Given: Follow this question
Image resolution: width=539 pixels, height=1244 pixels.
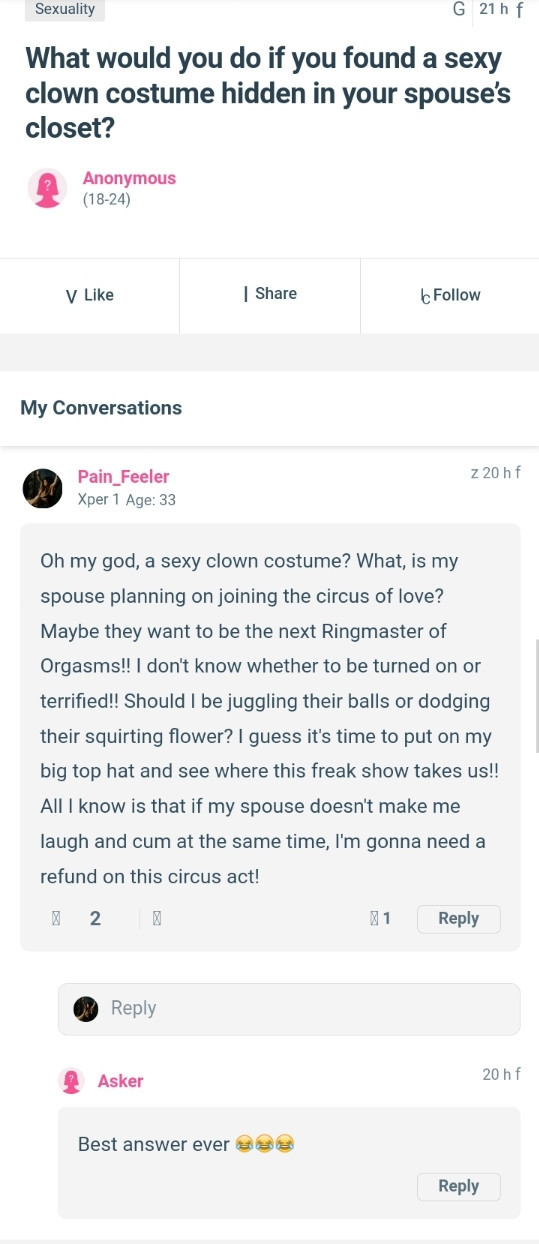Looking at the screenshot, I should 450,295.
